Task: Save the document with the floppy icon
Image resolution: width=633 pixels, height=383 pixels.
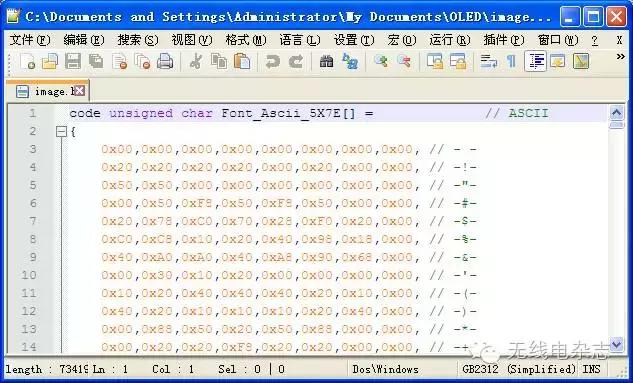Action: 73,62
